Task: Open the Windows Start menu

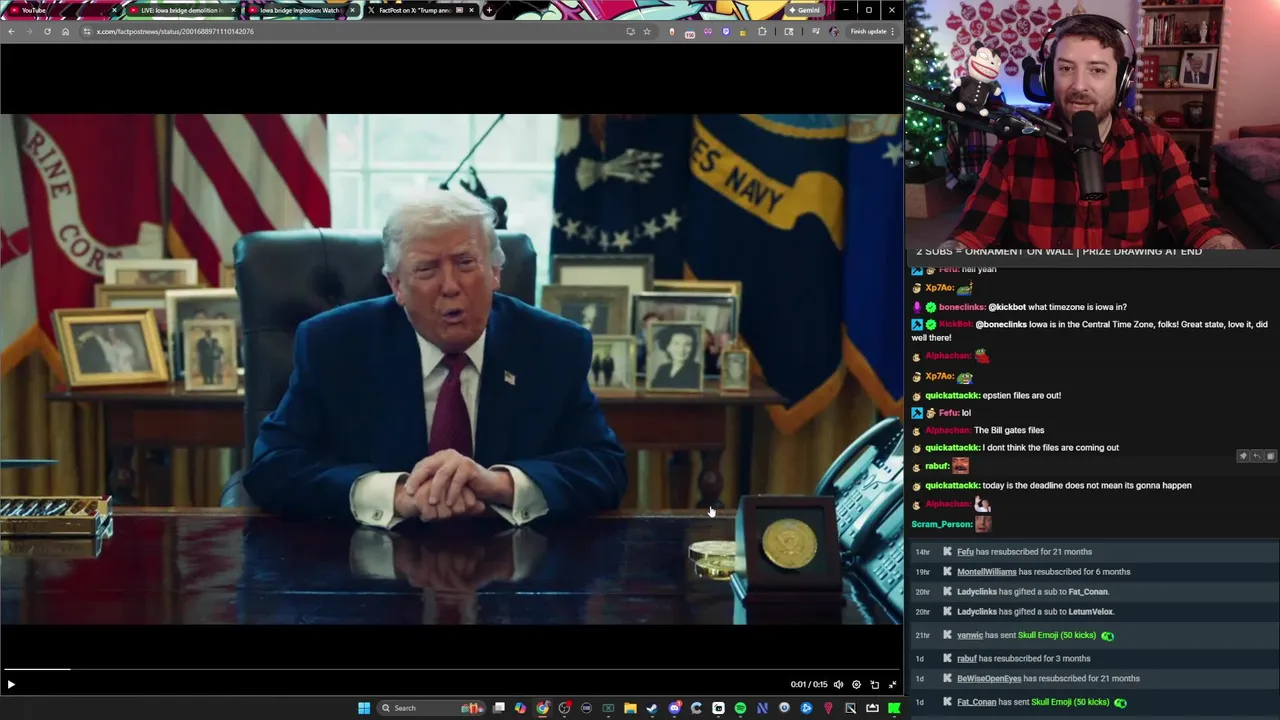Action: tap(363, 708)
